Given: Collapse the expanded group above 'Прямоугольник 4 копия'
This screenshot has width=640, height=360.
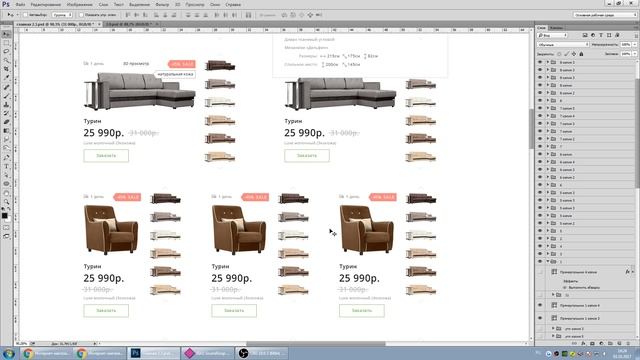Looking at the screenshot, I should 548,262.
